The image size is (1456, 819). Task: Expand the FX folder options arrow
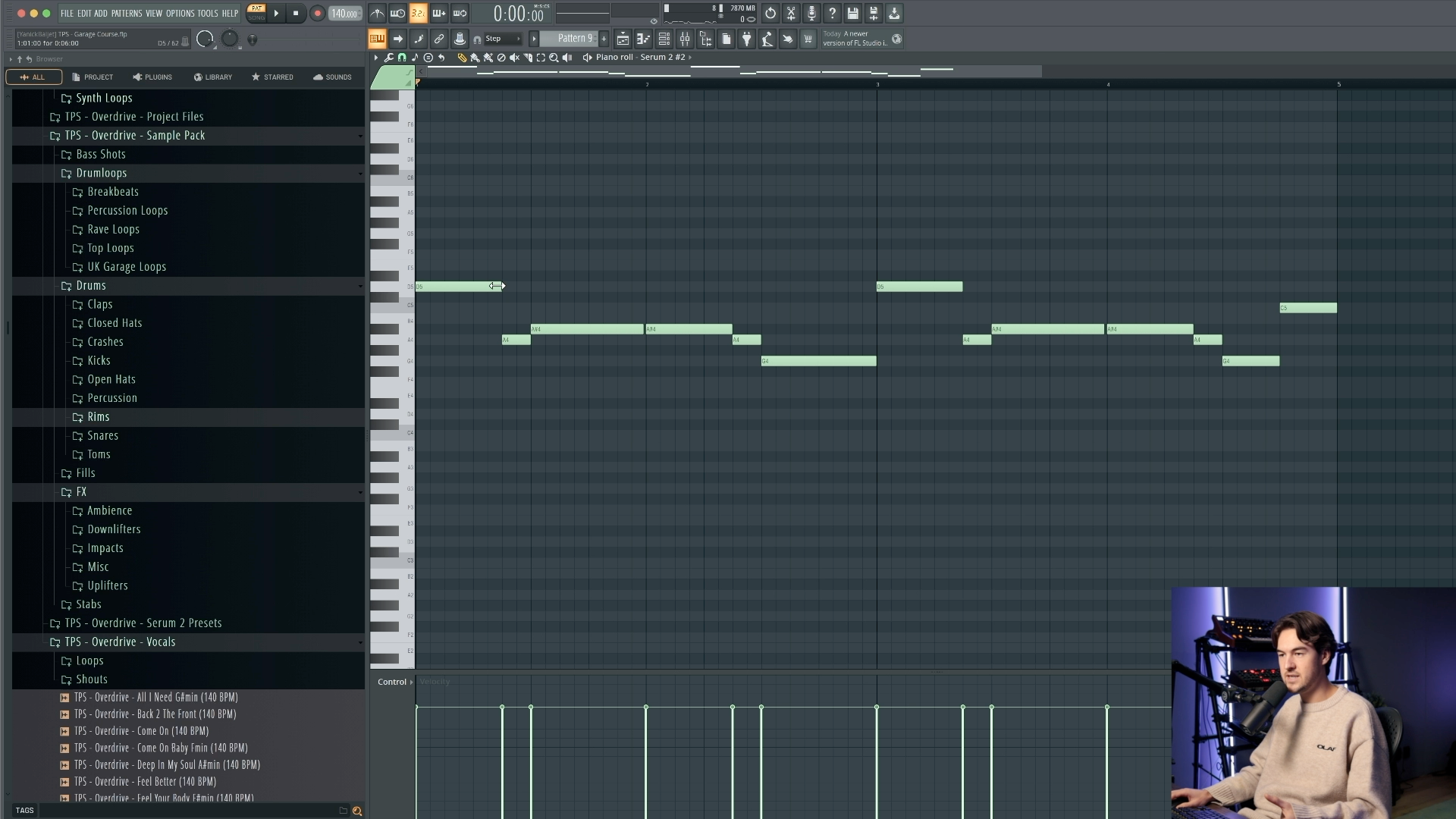pos(361,492)
